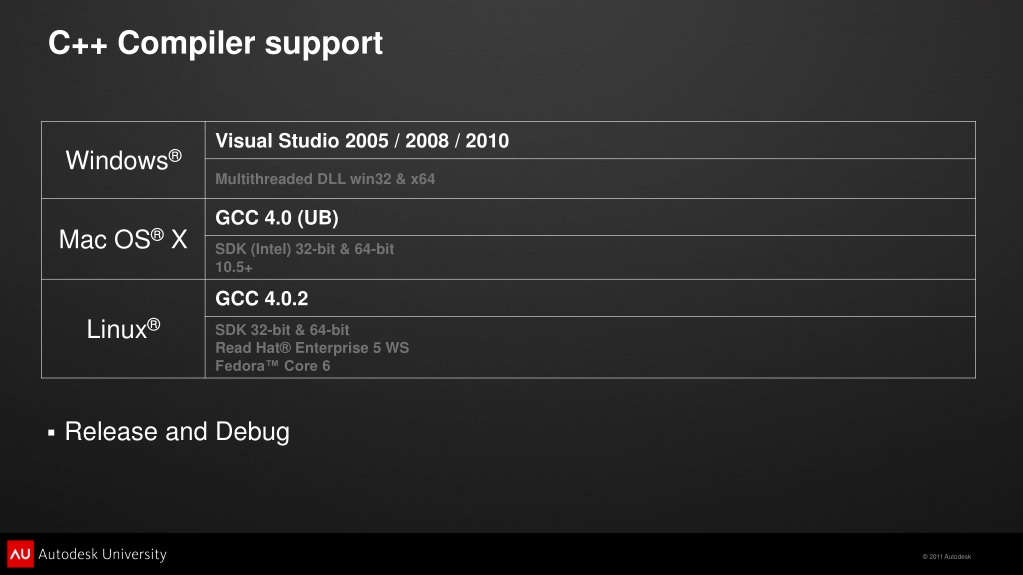Click Read Hat Enterprise 5 WS text
Screen dimensions: 1023x575
tap(312, 348)
